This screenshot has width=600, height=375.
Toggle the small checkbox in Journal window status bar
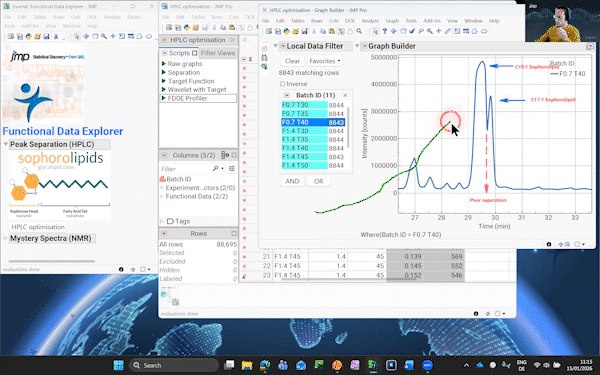(x=143, y=269)
